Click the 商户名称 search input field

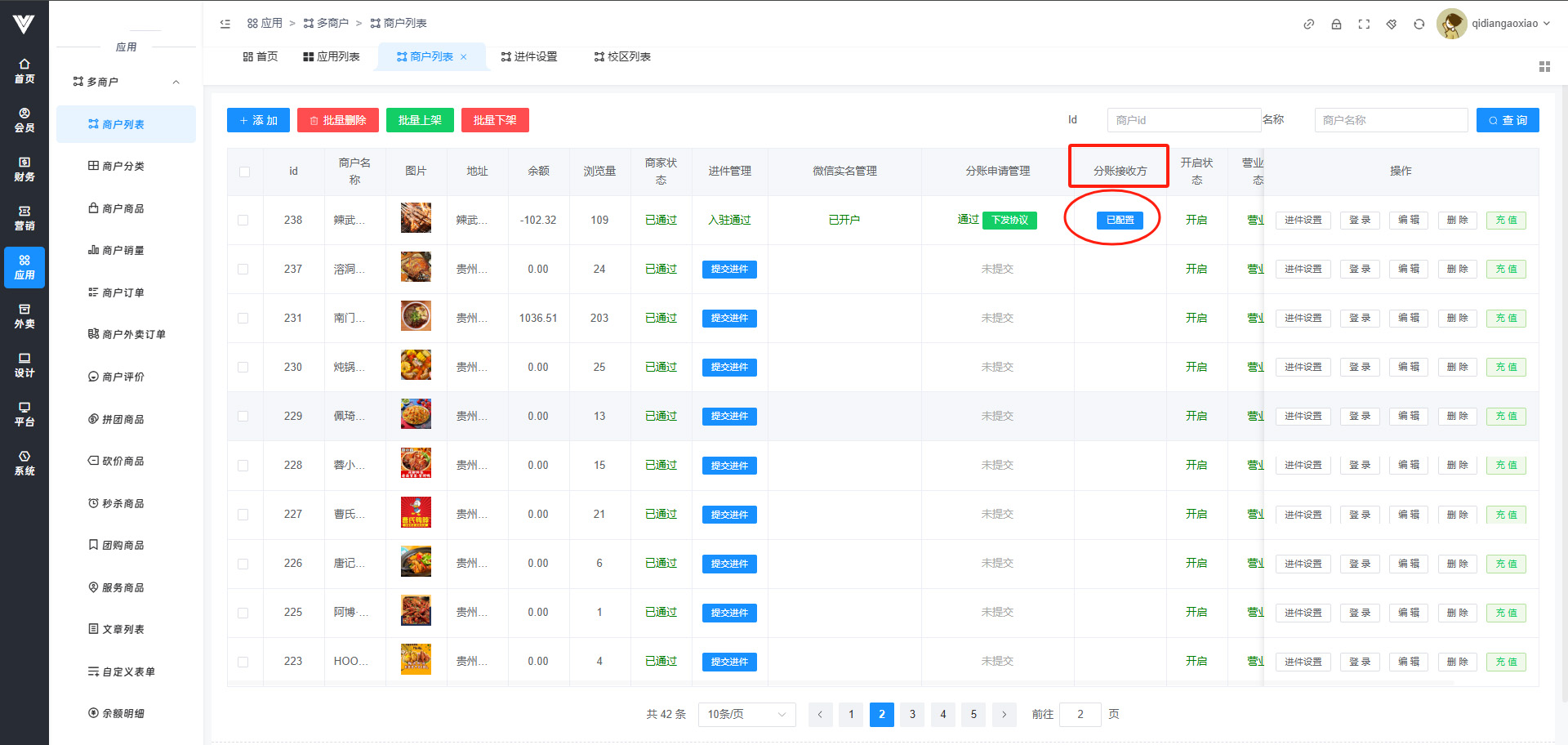coord(1390,120)
